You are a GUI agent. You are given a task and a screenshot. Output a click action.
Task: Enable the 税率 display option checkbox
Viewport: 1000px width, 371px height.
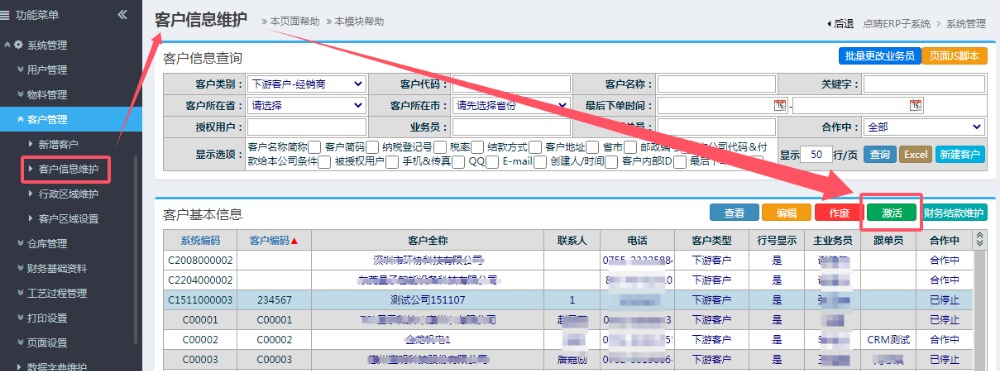(478, 148)
